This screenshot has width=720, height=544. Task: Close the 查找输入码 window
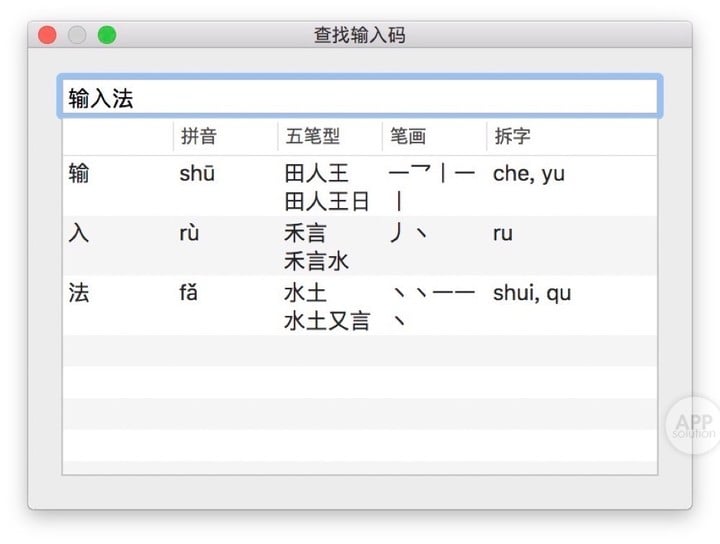[x=47, y=35]
